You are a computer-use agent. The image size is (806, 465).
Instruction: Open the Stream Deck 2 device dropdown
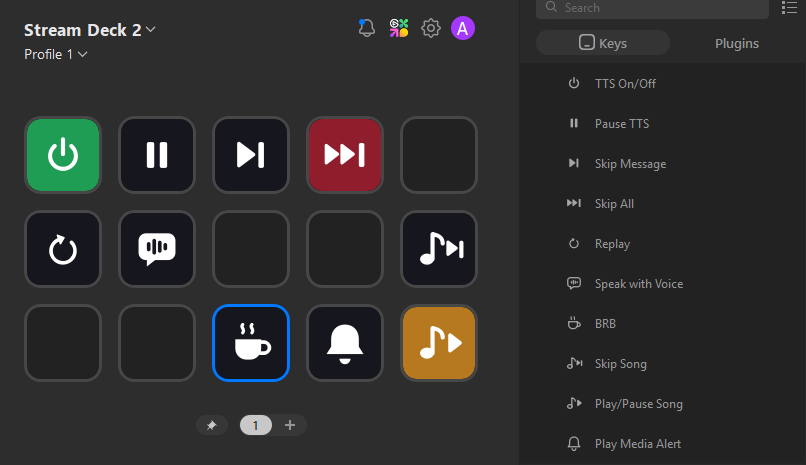coord(90,30)
